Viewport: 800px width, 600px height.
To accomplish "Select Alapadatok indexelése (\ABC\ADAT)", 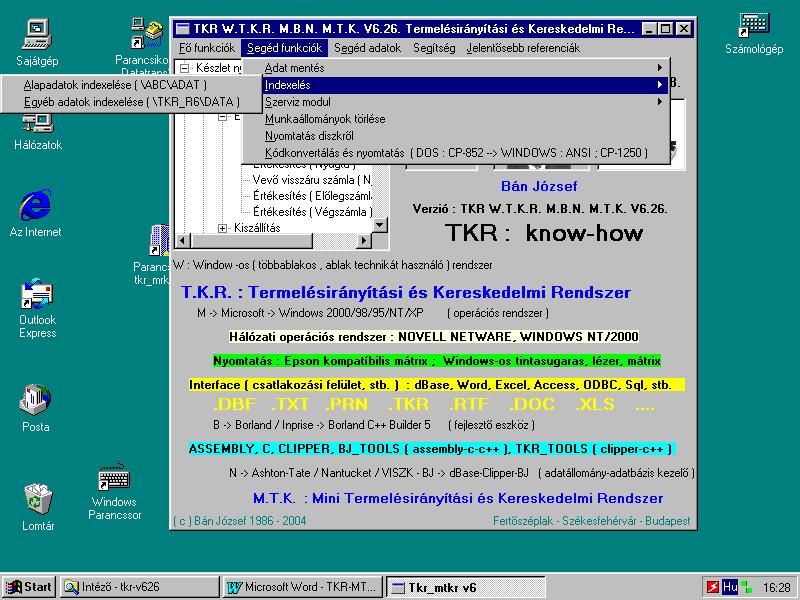I will pyautogui.click(x=131, y=85).
